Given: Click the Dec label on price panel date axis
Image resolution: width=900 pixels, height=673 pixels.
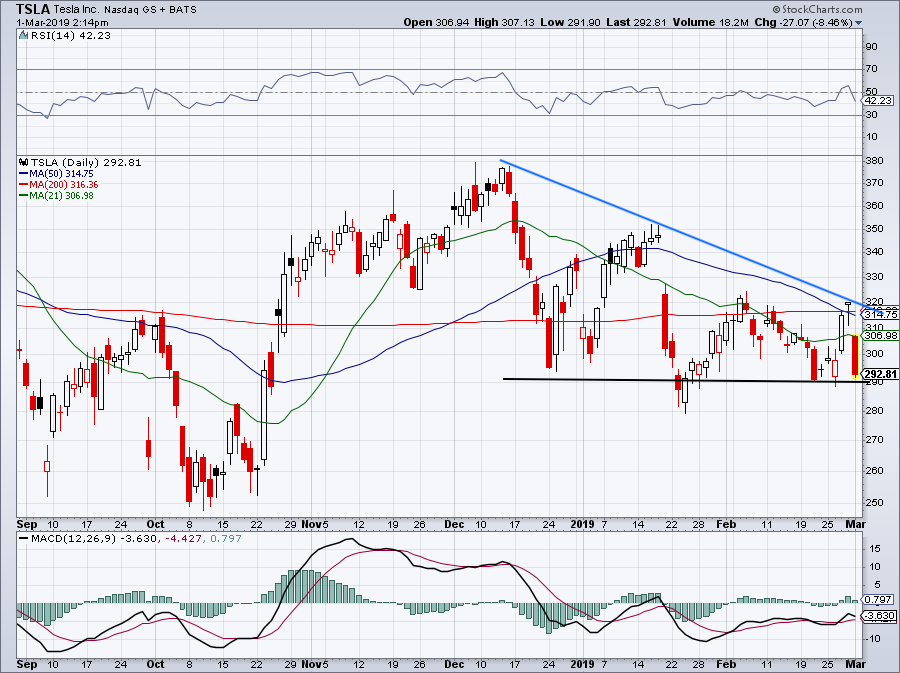Looking at the screenshot, I should tap(455, 524).
